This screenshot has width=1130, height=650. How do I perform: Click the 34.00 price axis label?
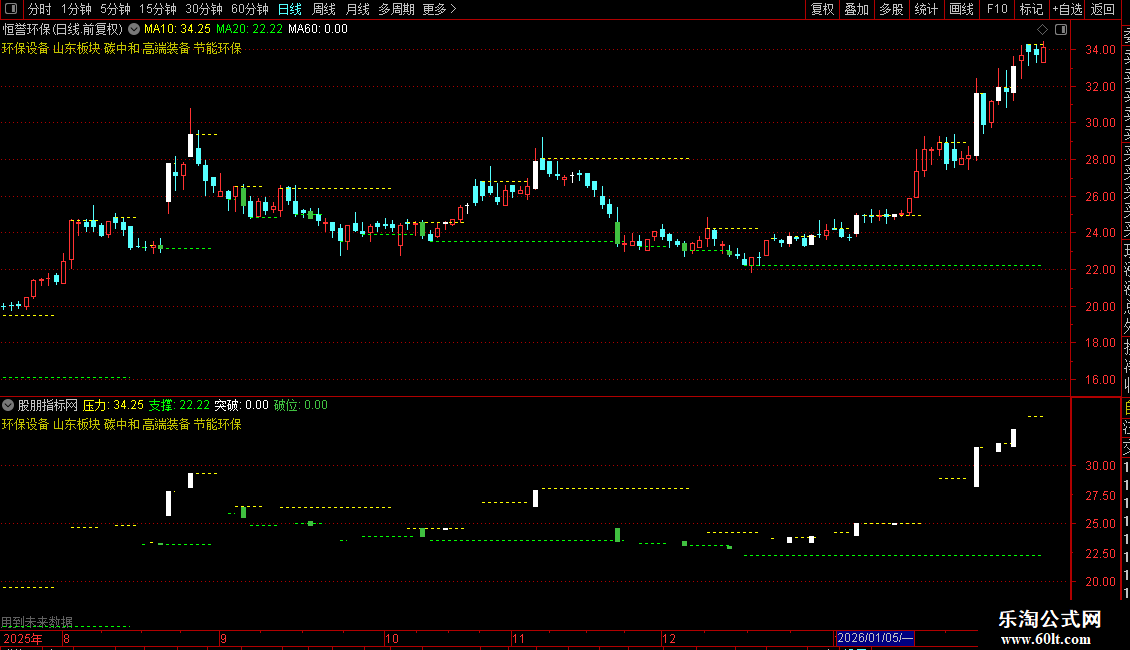(x=1100, y=50)
